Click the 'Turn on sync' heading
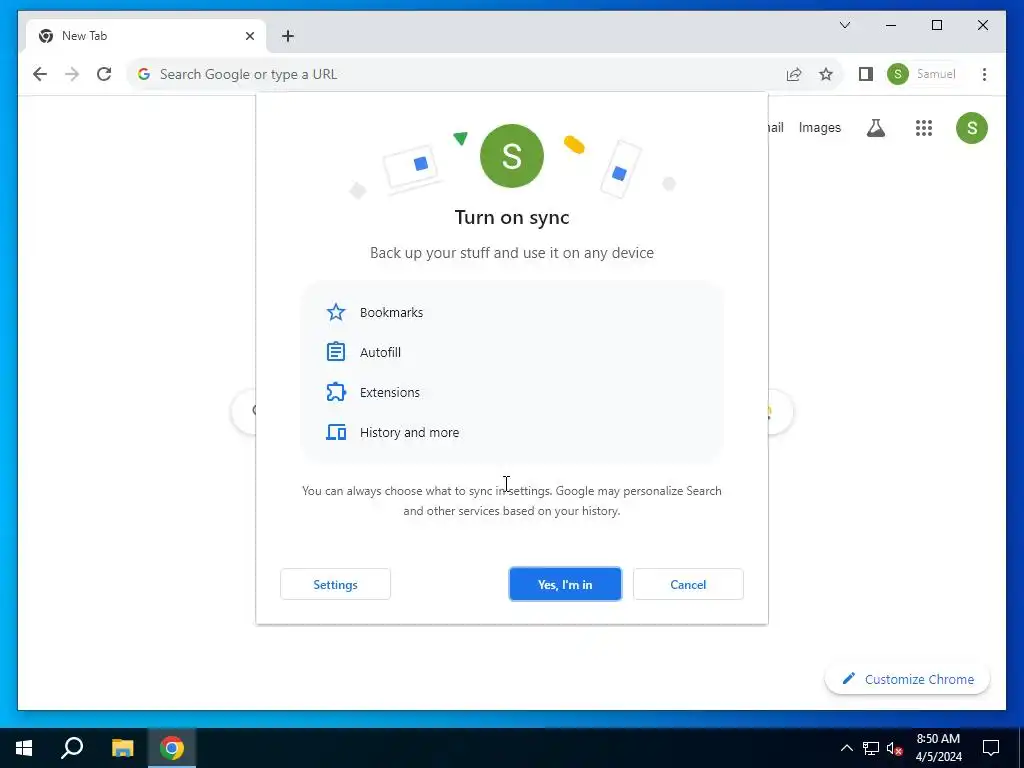The height and width of the screenshot is (768, 1024). pos(512,217)
